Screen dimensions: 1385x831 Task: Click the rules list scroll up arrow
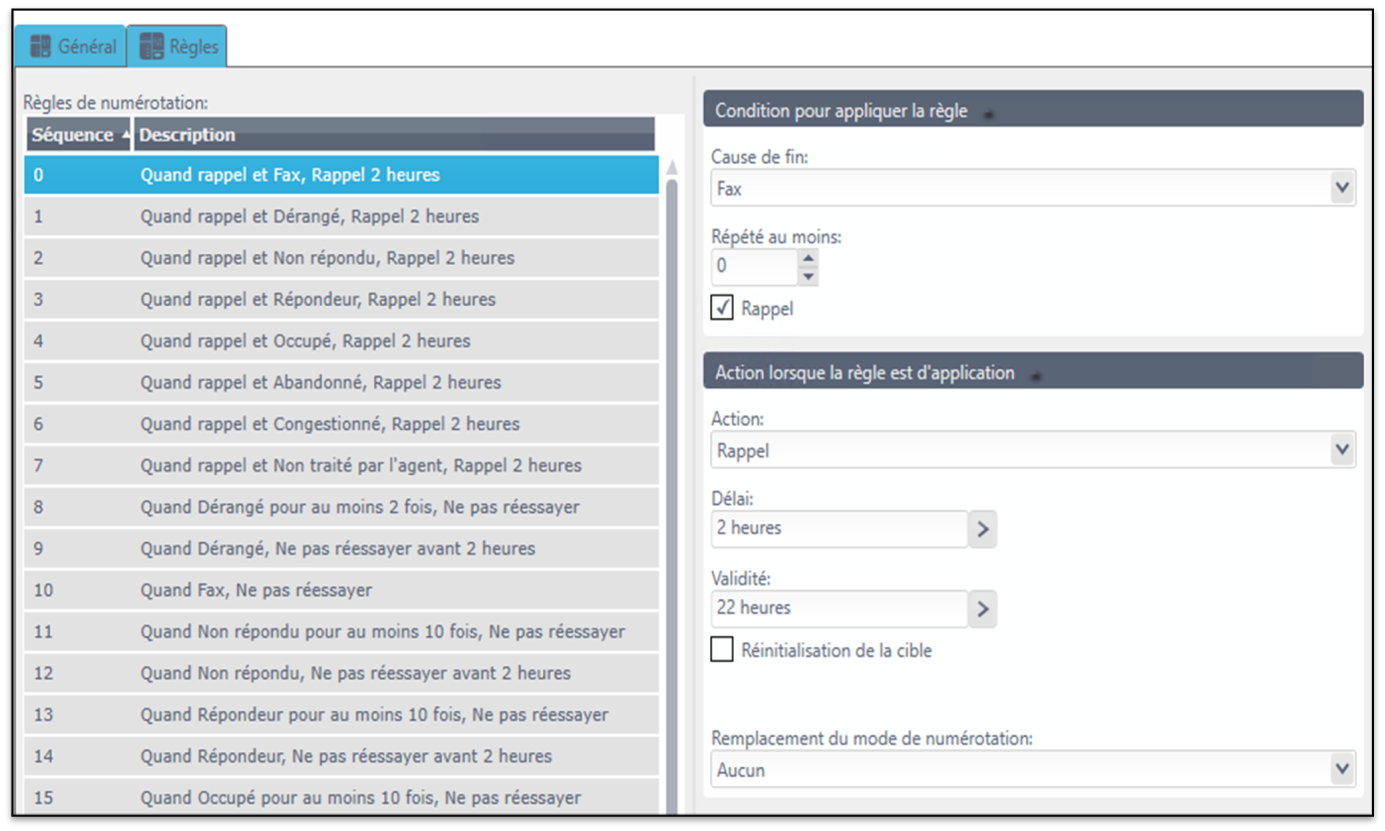click(x=671, y=167)
